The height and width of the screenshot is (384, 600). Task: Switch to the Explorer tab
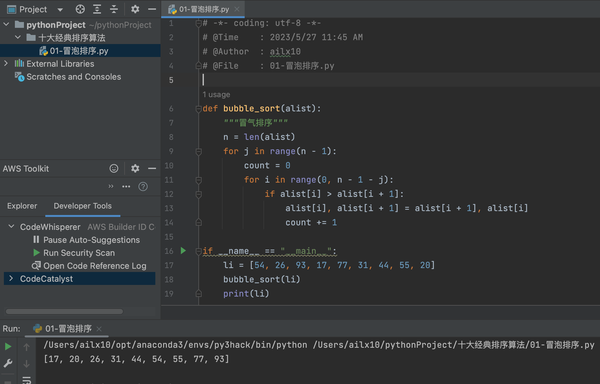22,206
